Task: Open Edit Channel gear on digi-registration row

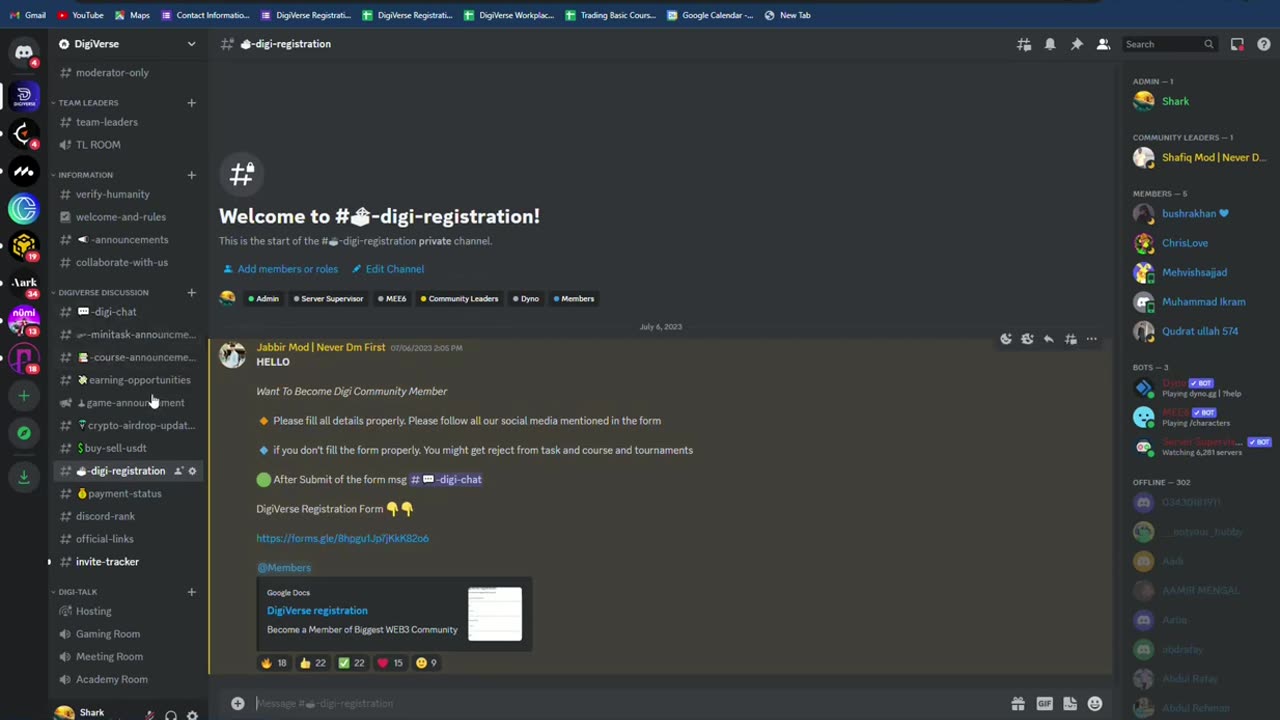Action: click(x=193, y=471)
